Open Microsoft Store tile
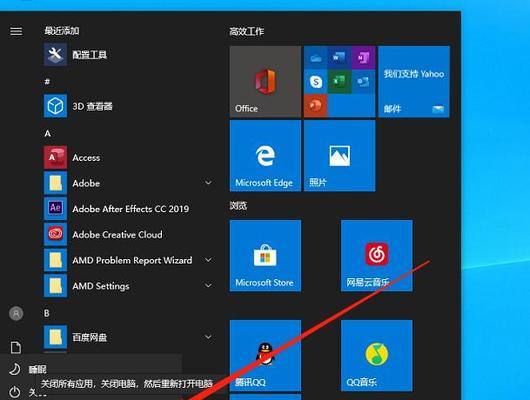Image resolution: width=530 pixels, height=400 pixels. [265, 255]
